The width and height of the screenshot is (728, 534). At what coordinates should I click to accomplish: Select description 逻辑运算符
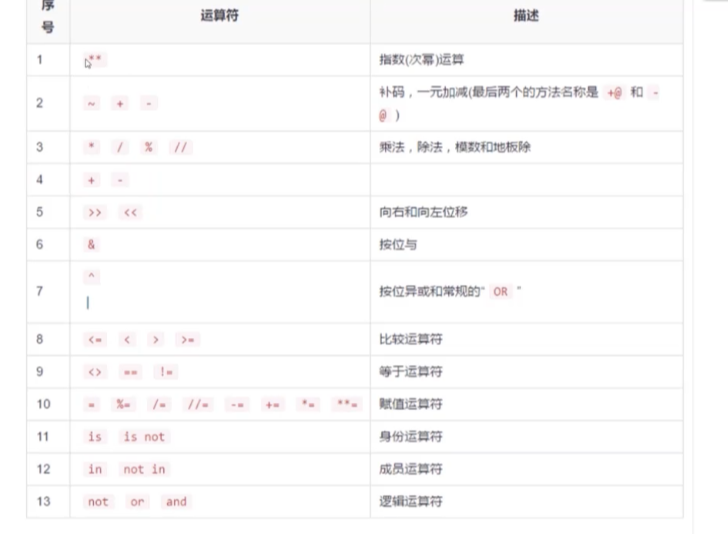[x=411, y=502]
